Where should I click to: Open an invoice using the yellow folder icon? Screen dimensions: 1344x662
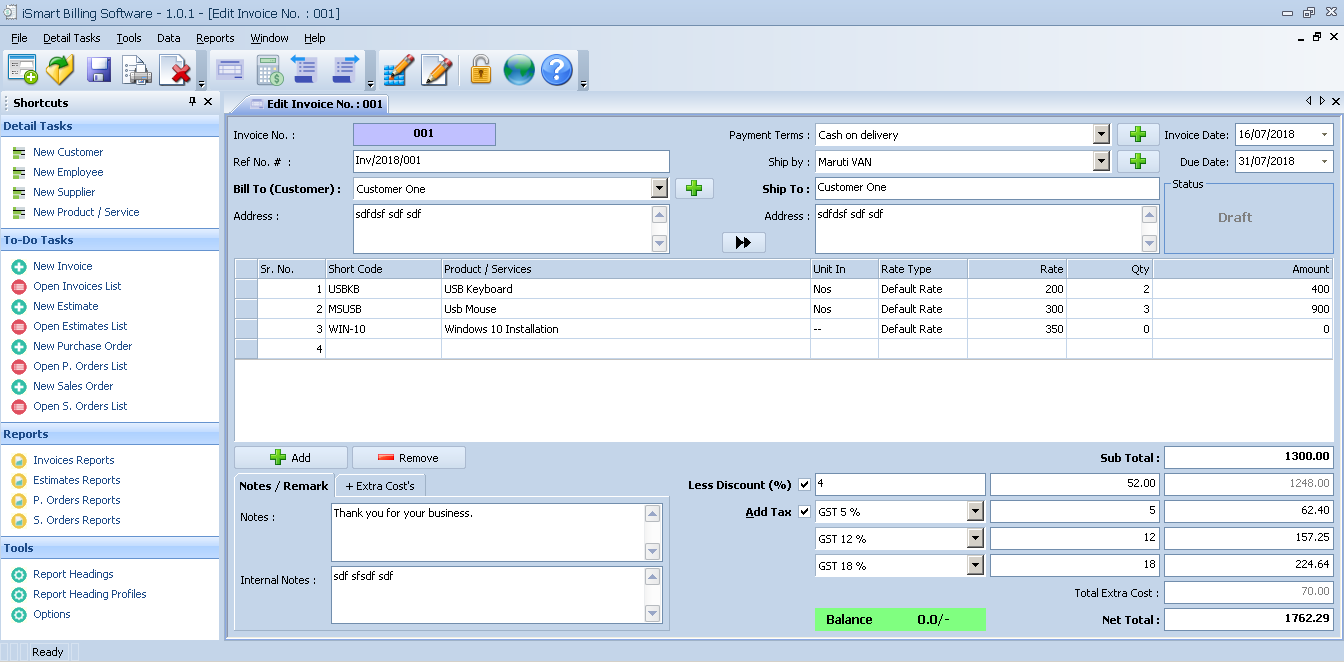point(60,70)
